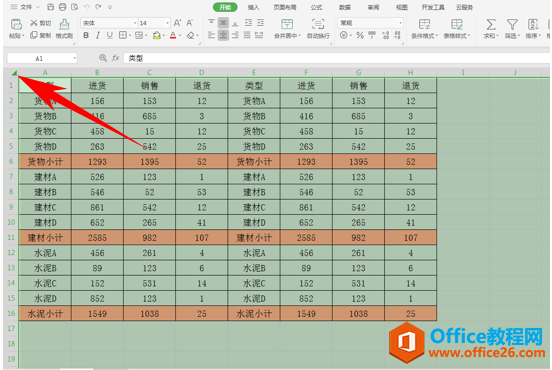
Task: Expand the fill color dropdown arrow
Action: (x=164, y=36)
